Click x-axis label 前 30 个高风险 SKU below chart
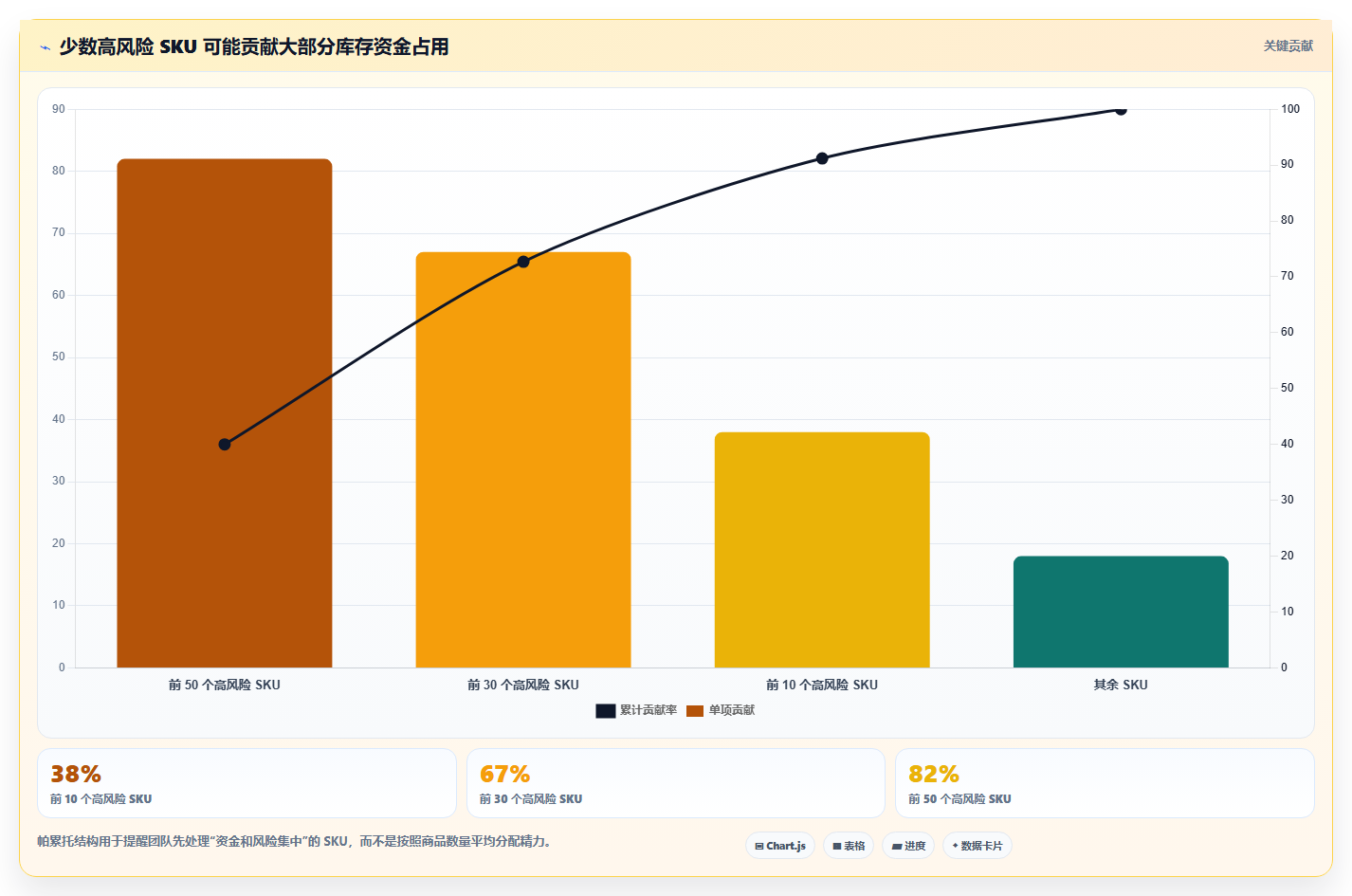Viewport: 1352px width, 896px height. click(x=523, y=685)
